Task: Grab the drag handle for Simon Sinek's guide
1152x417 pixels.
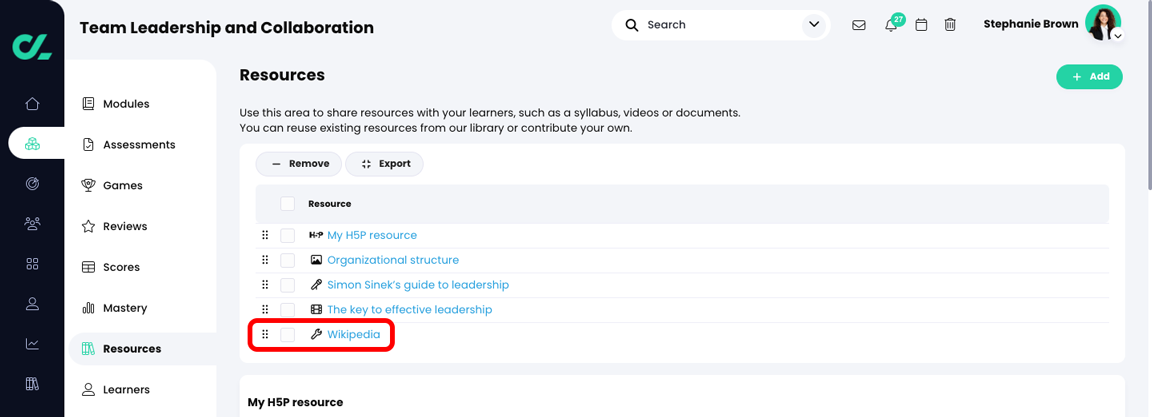Action: point(265,285)
